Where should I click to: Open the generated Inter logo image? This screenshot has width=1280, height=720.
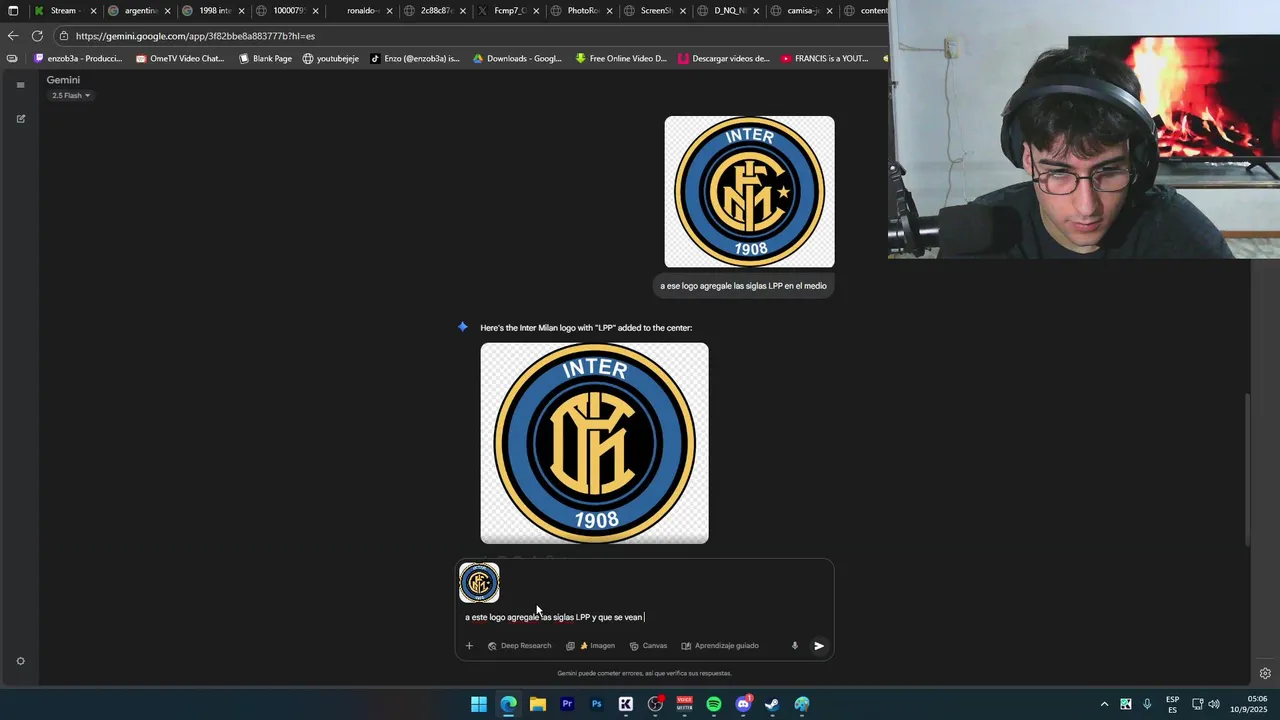coord(594,443)
